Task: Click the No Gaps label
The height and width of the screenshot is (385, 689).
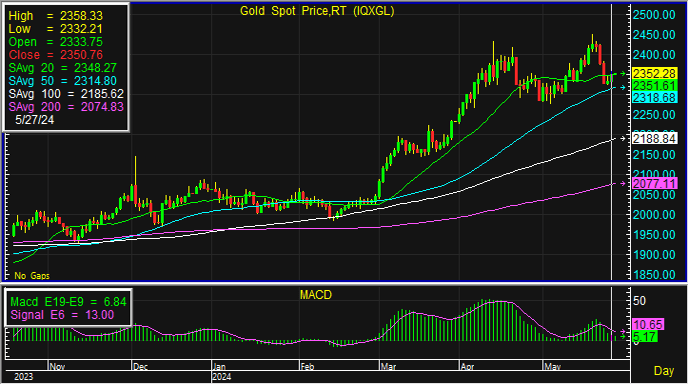Action: tap(32, 276)
